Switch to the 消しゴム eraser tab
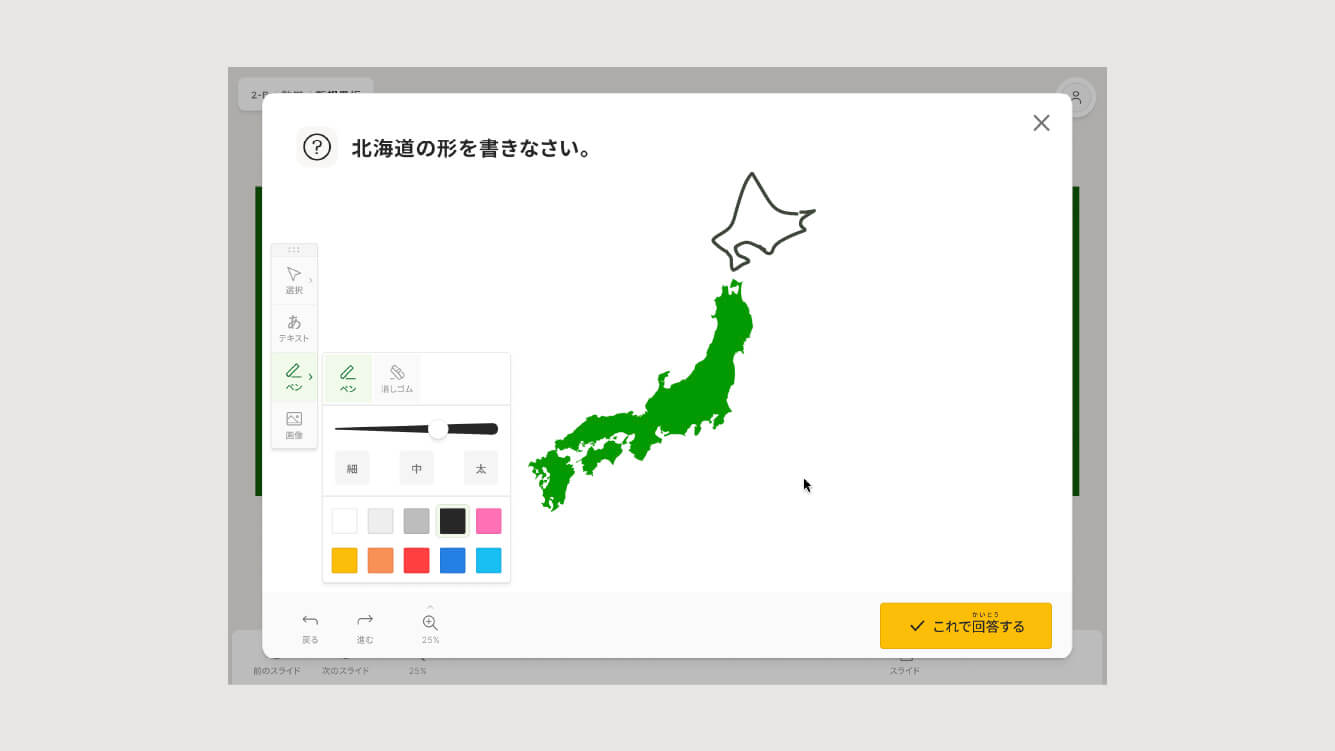 (397, 378)
